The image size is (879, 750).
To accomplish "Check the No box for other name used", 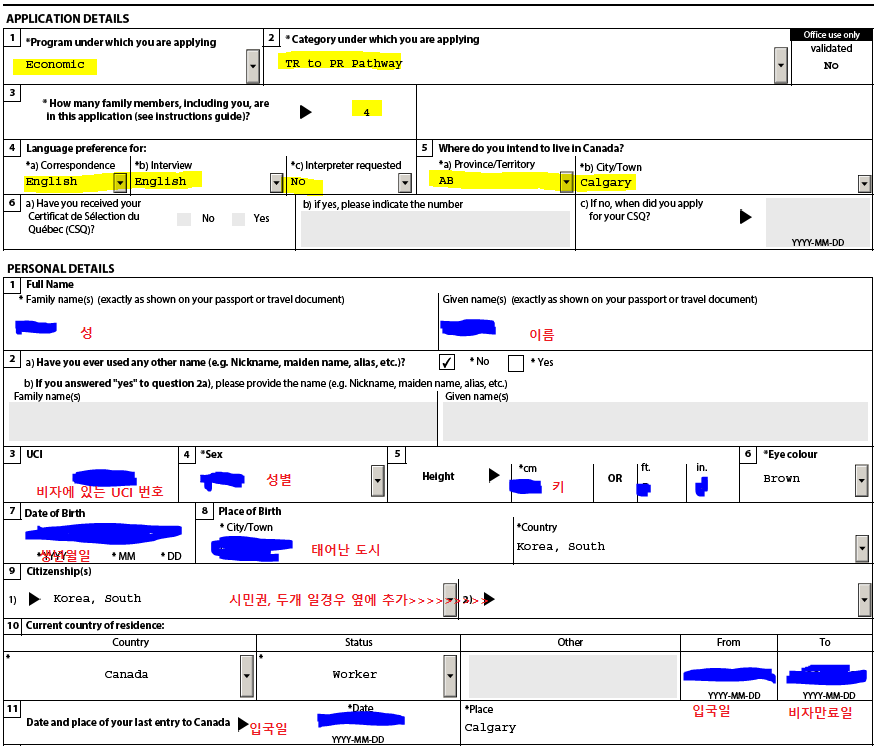I will click(447, 363).
